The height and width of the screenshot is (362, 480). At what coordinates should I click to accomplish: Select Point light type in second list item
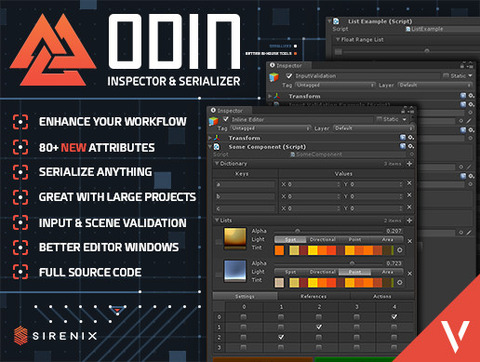pos(355,272)
